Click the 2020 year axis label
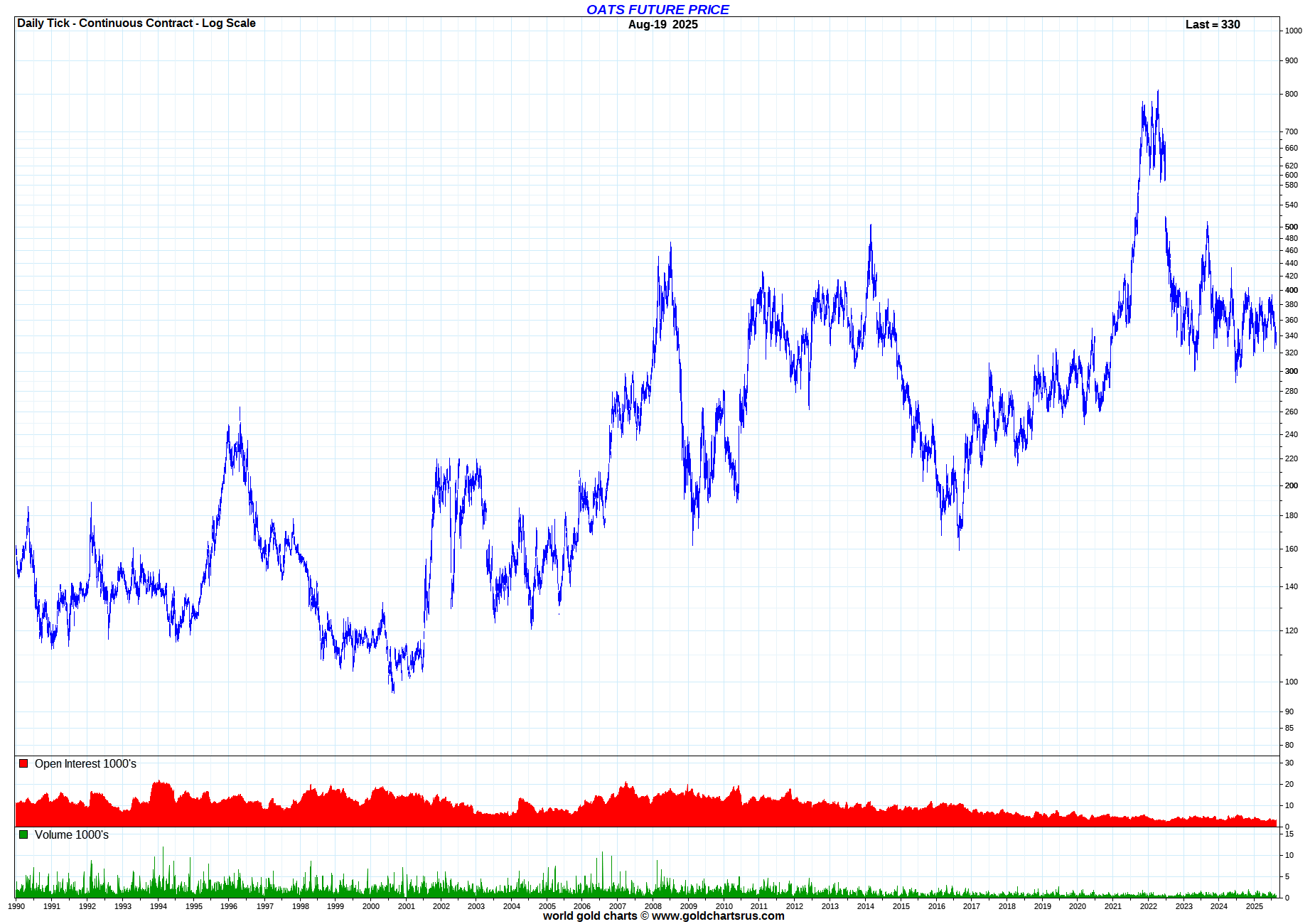 pyautogui.click(x=1078, y=906)
